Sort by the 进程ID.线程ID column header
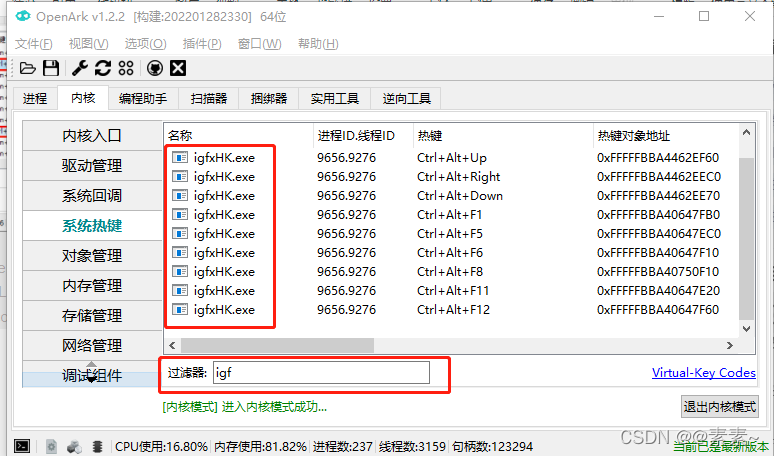 tap(363, 135)
